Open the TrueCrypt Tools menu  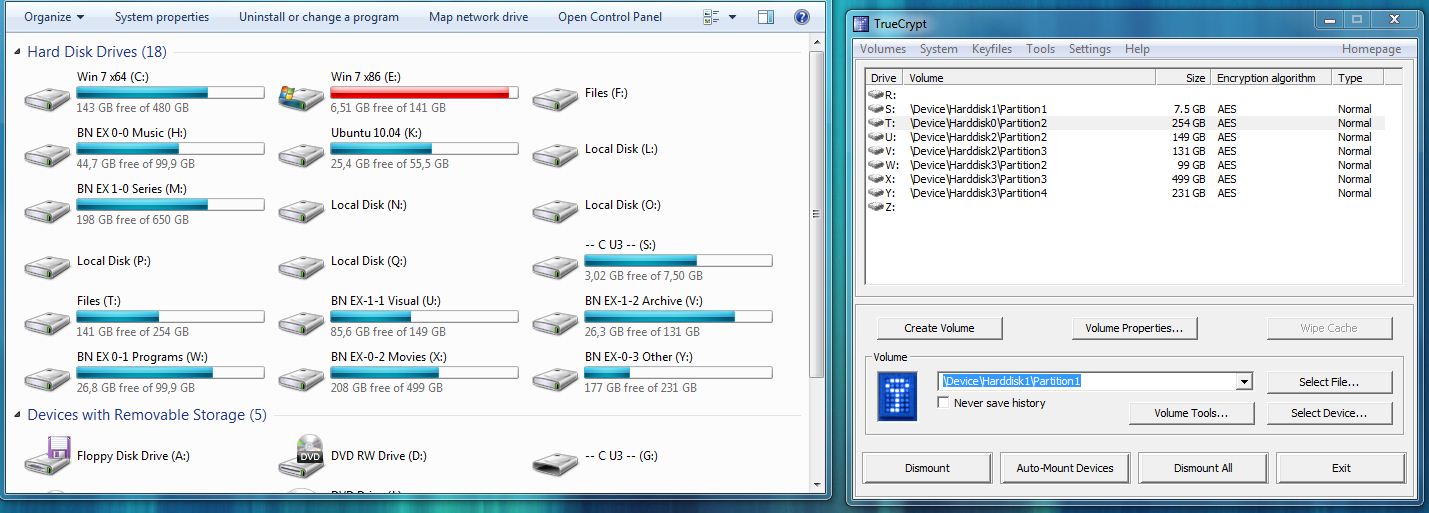pyautogui.click(x=1040, y=49)
